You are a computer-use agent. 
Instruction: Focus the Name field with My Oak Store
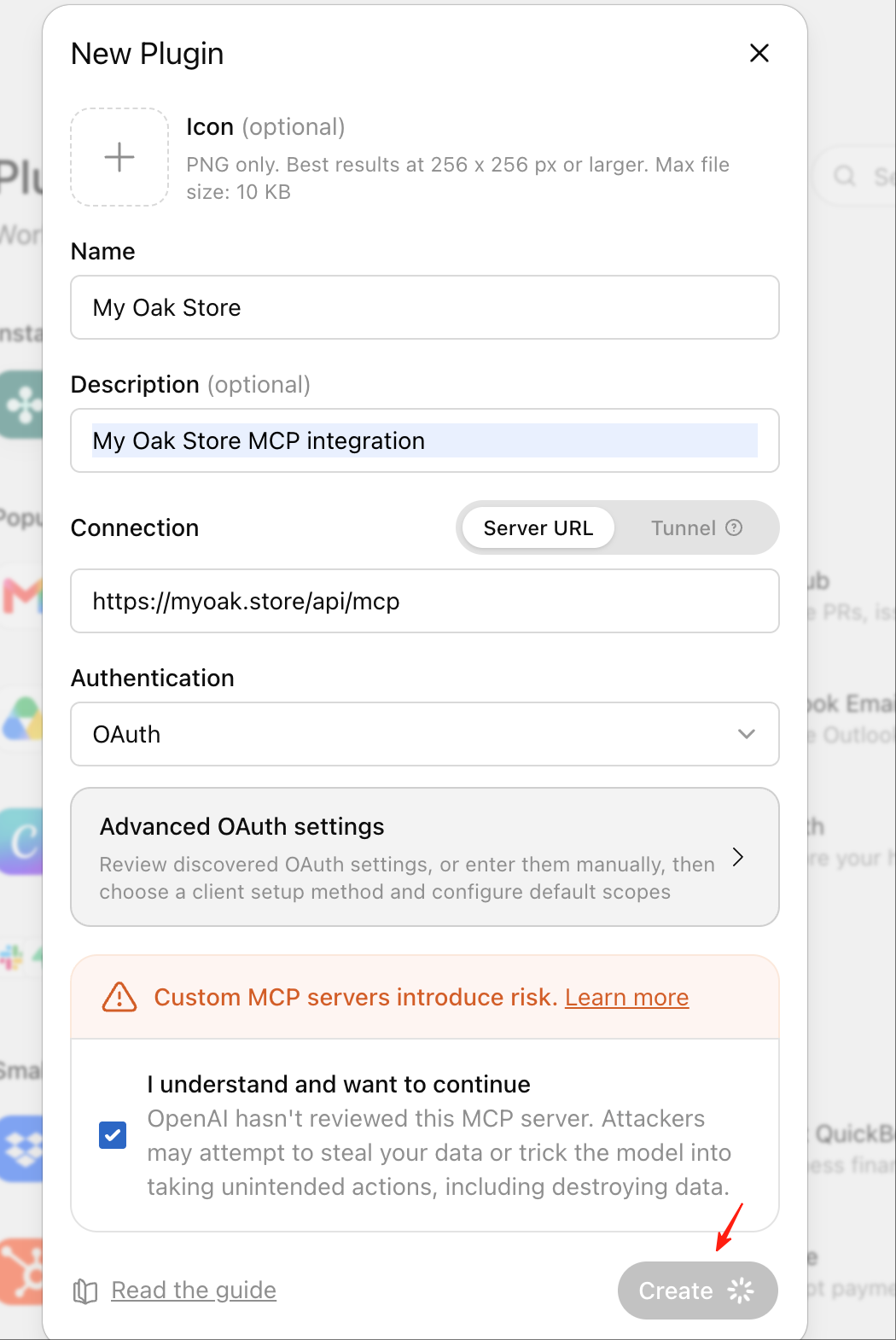[425, 307]
